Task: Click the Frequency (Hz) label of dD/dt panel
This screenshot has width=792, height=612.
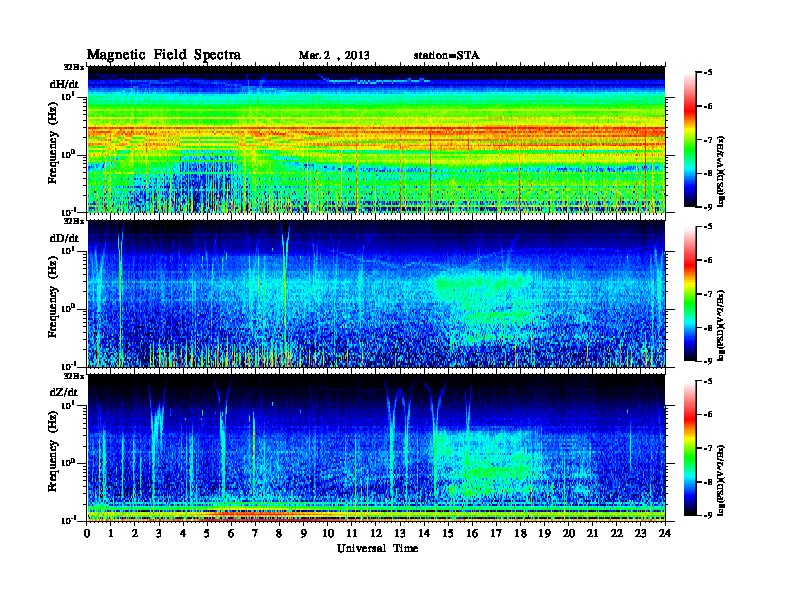Action: (53, 297)
